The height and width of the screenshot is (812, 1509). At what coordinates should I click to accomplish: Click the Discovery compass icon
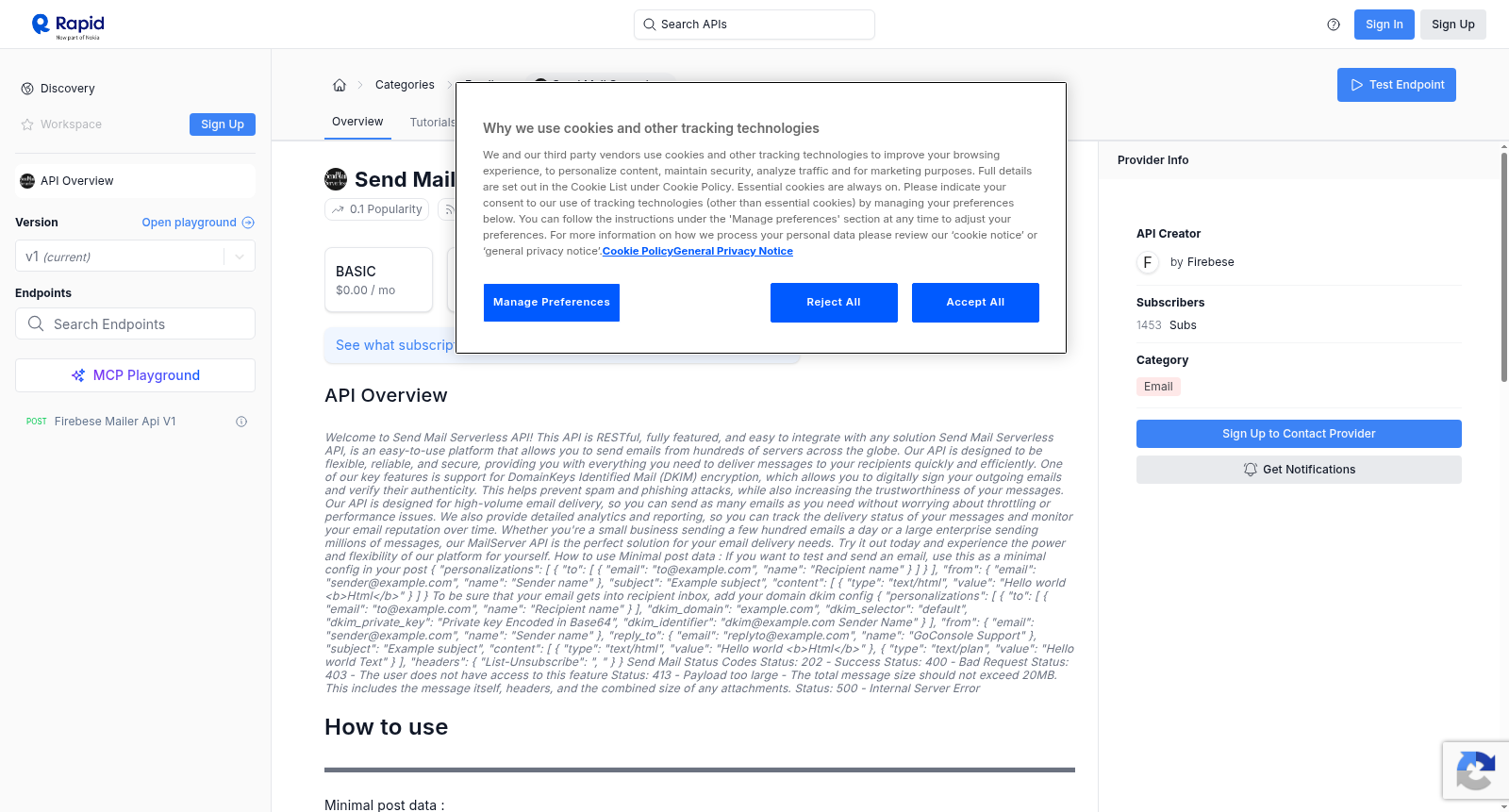click(x=27, y=89)
